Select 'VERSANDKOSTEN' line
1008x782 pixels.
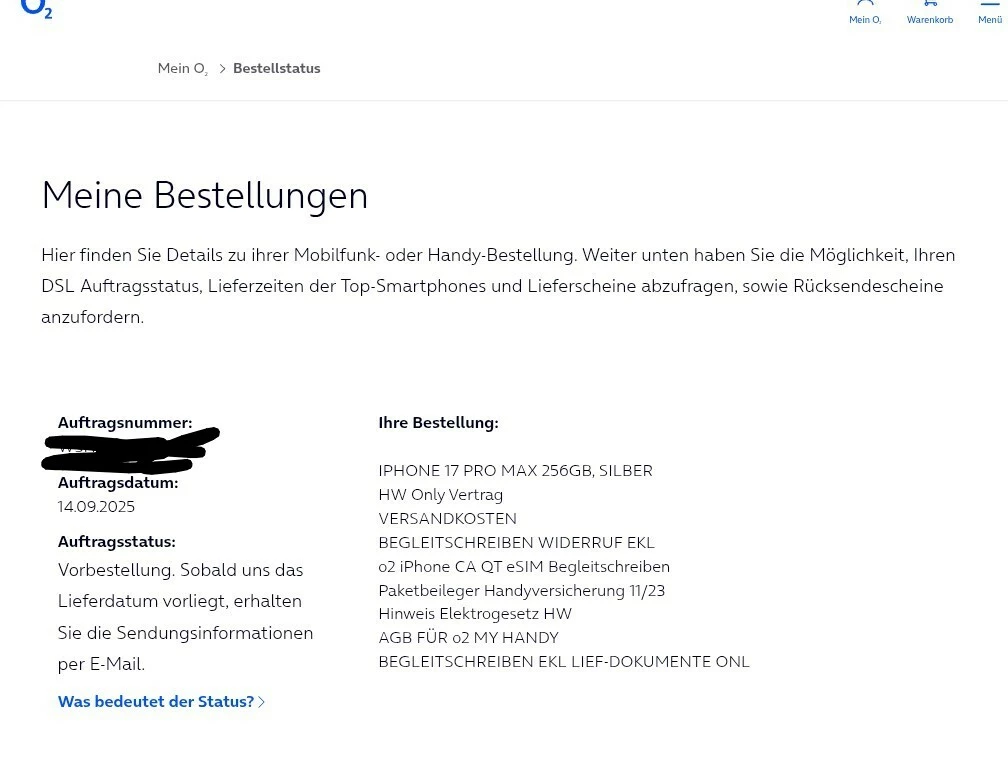447,518
